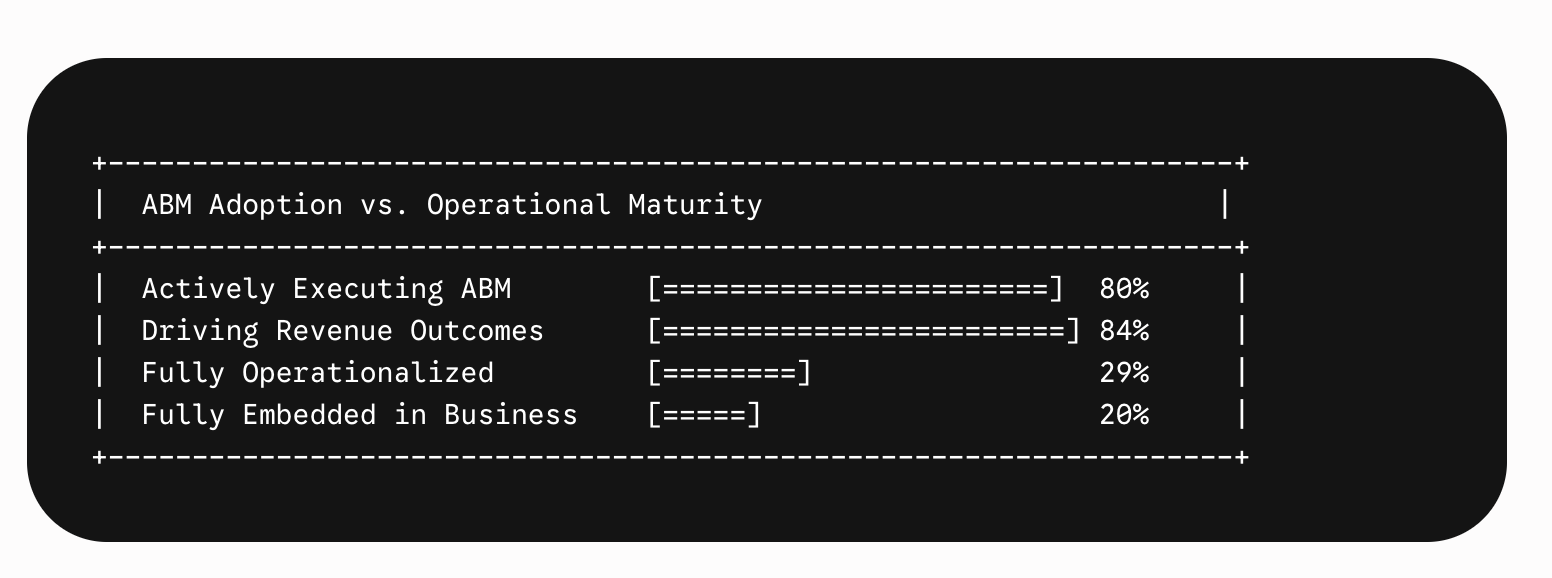Select the 'Driving Revenue Outcomes' label
1552x578 pixels.
(x=343, y=331)
